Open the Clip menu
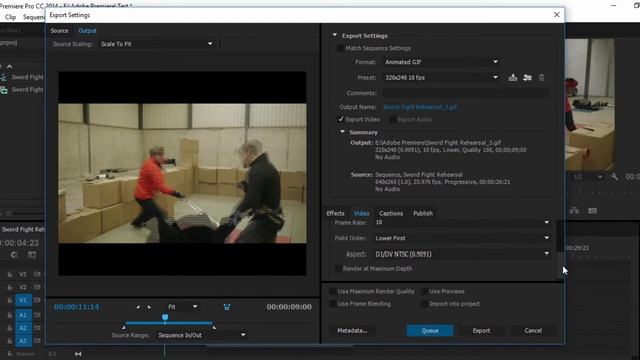The width and height of the screenshot is (640, 360). click(10, 17)
